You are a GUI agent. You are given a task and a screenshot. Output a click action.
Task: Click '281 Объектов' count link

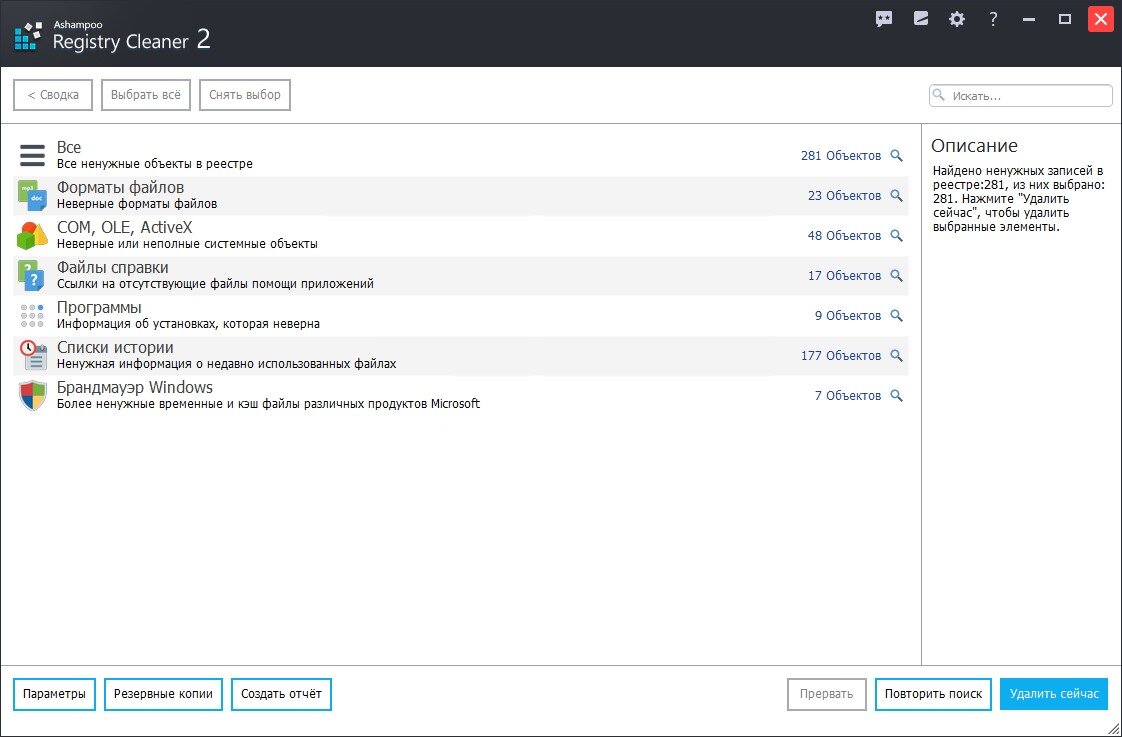pos(841,155)
